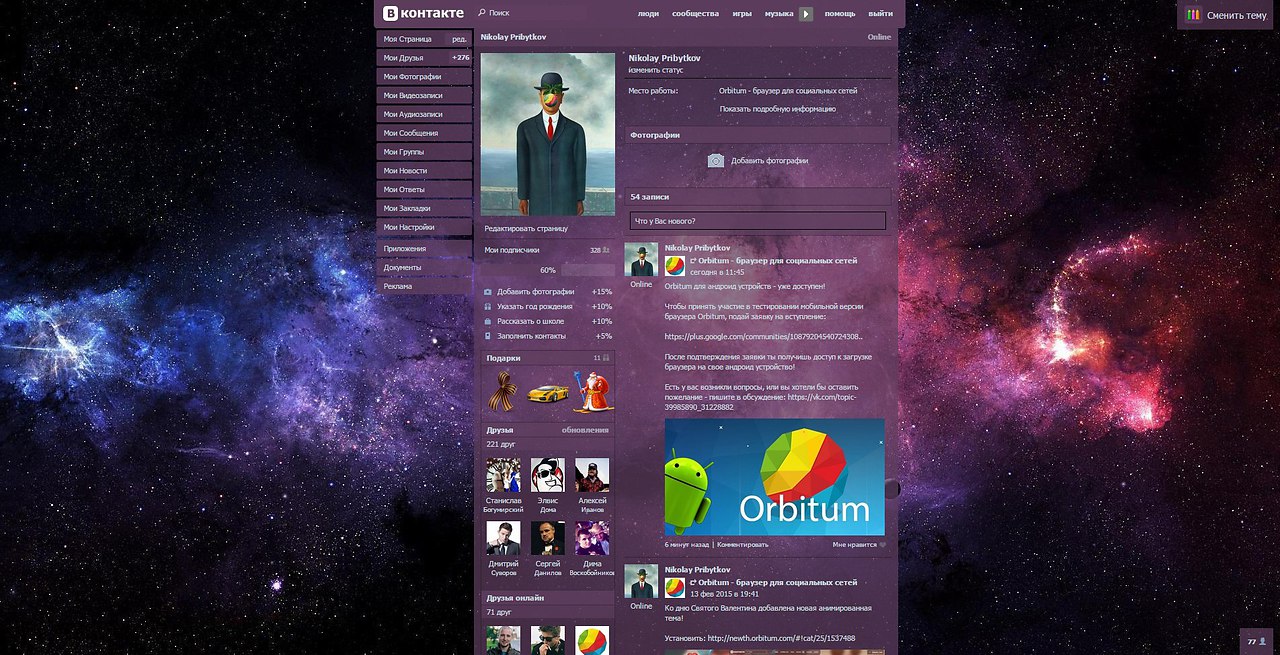Open the theme changer icon
The width and height of the screenshot is (1280, 655).
[1193, 15]
